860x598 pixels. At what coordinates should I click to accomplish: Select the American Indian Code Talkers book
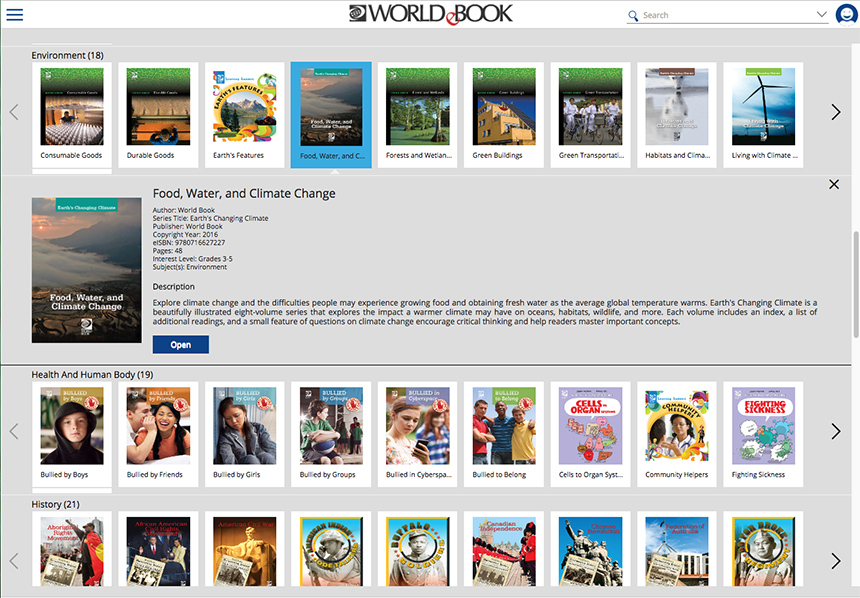(x=331, y=551)
